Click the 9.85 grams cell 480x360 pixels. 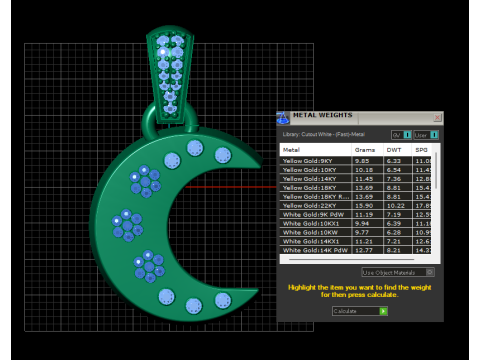pos(367,161)
